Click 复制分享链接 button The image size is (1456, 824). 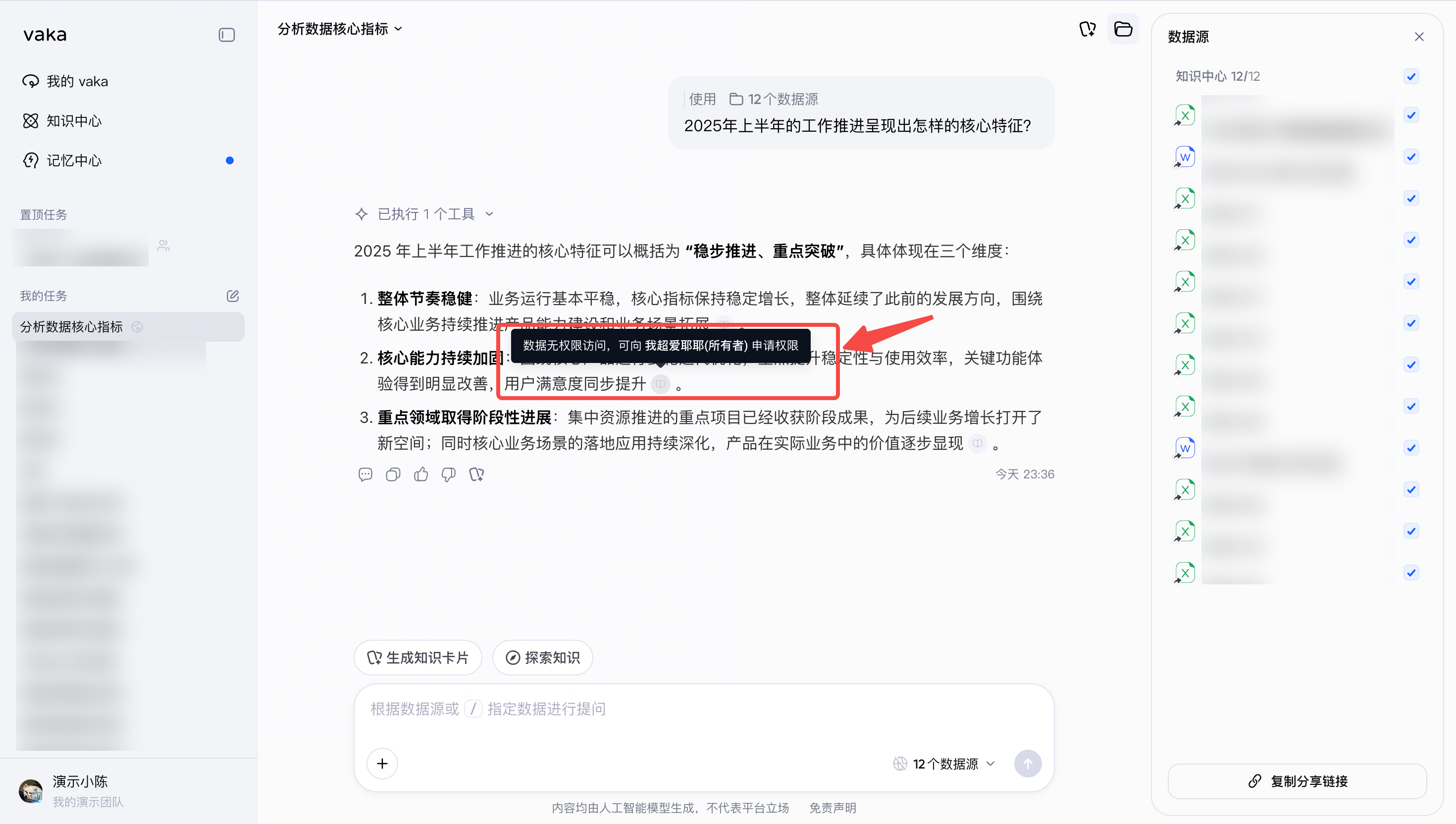1297,781
